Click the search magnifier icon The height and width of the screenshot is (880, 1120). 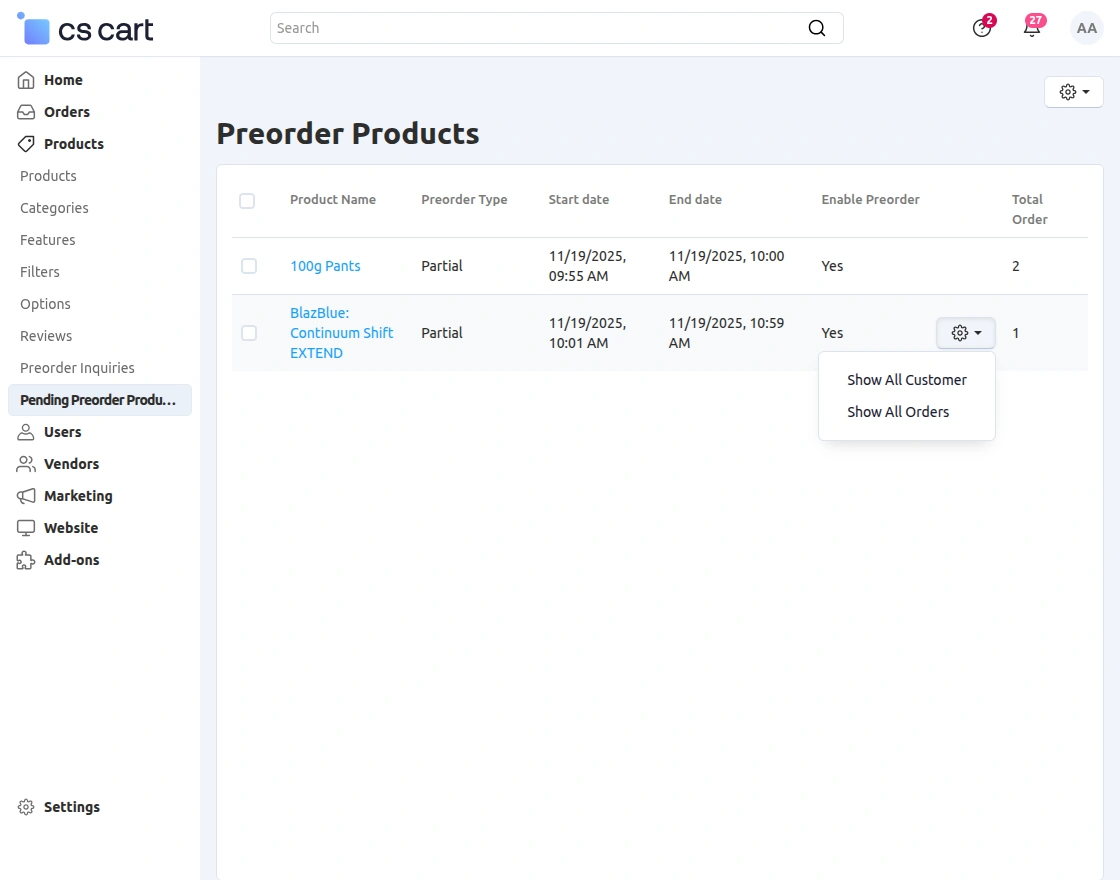tap(817, 28)
